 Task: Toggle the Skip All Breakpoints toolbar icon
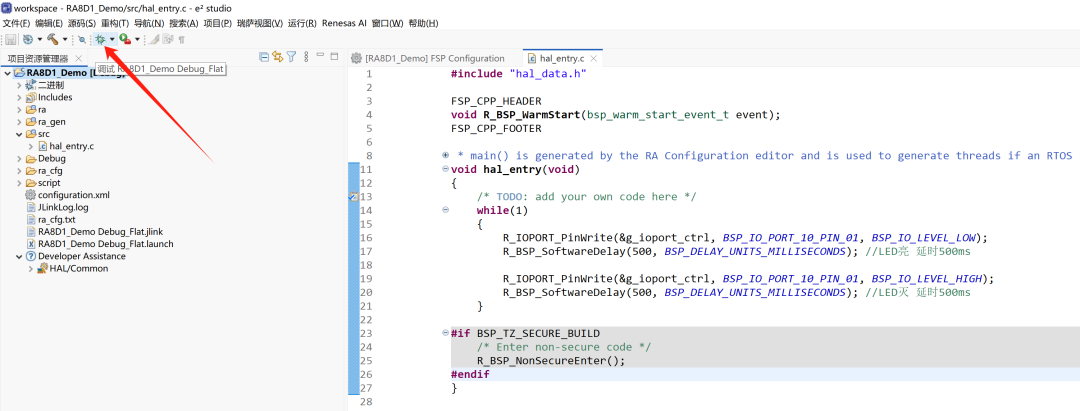(x=82, y=40)
